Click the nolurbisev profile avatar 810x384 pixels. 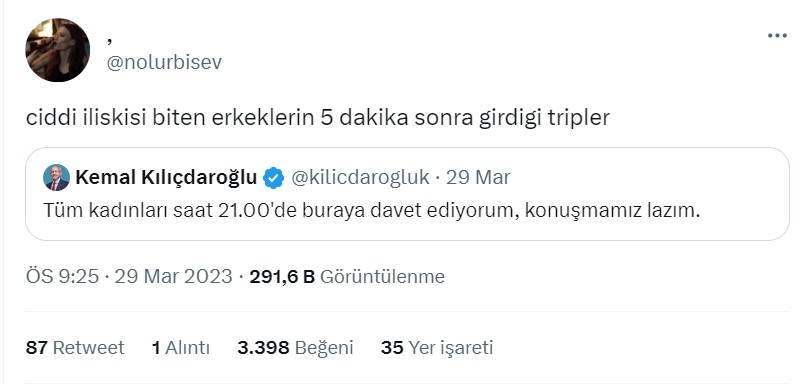click(x=57, y=50)
